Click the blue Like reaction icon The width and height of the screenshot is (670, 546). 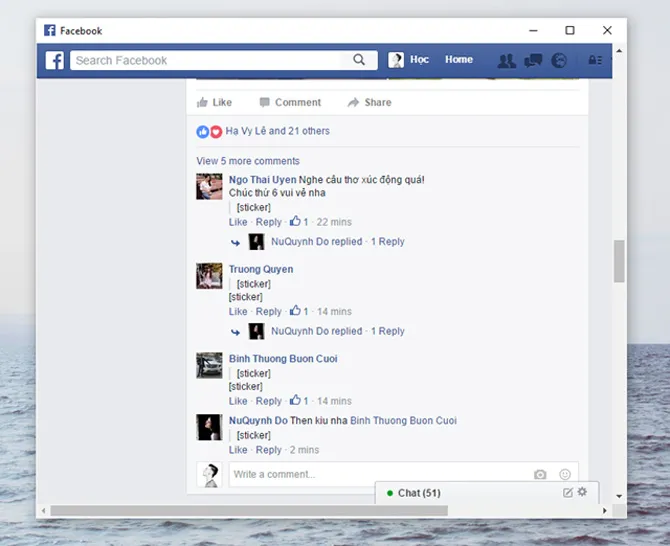point(203,132)
